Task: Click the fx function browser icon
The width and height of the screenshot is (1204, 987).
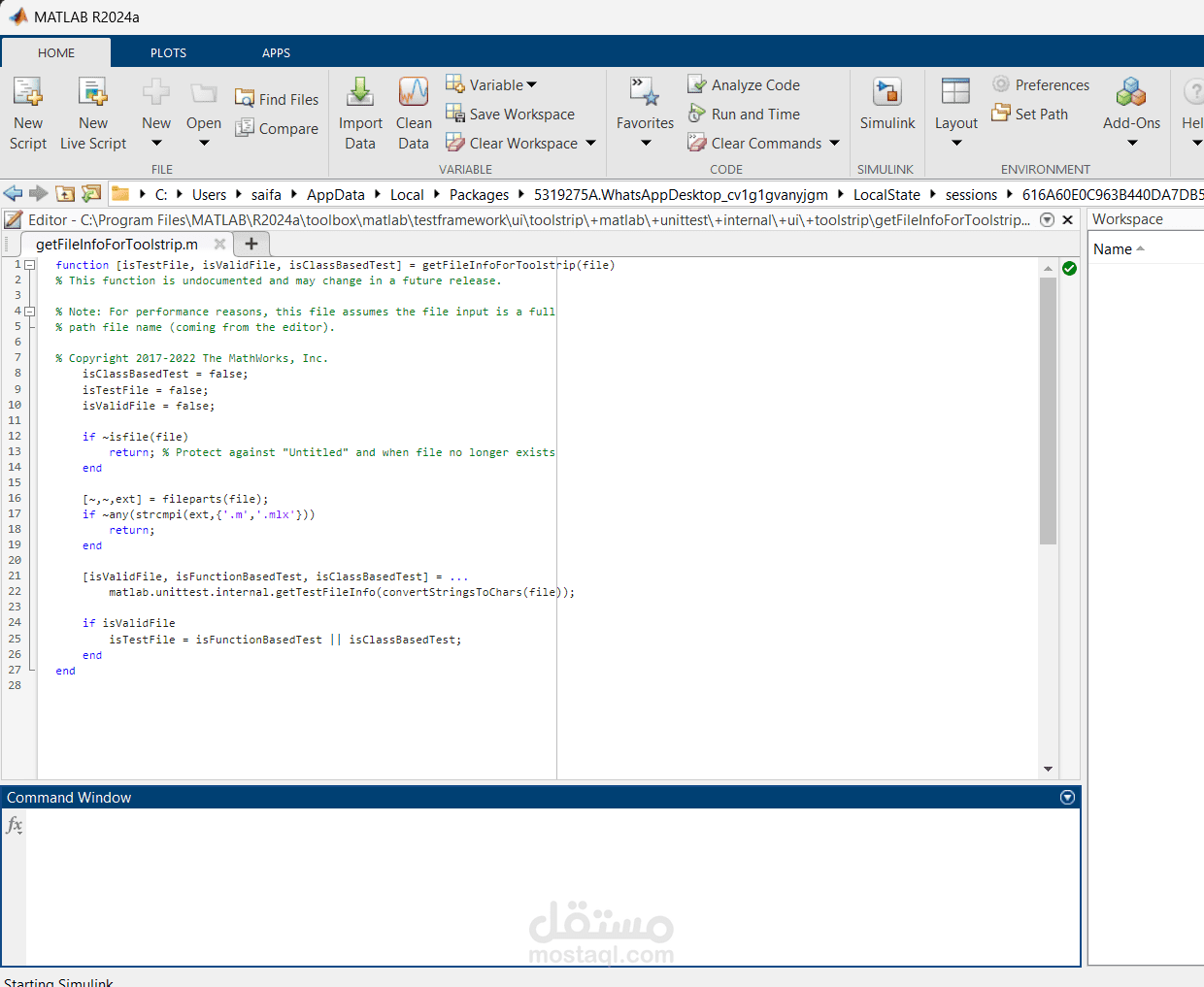Action: click(x=15, y=825)
